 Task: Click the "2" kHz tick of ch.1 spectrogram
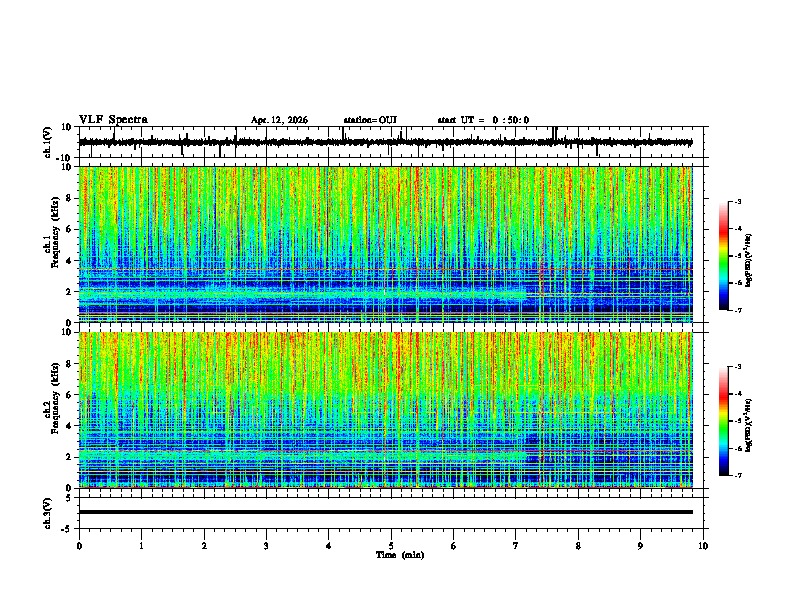pyautogui.click(x=70, y=291)
